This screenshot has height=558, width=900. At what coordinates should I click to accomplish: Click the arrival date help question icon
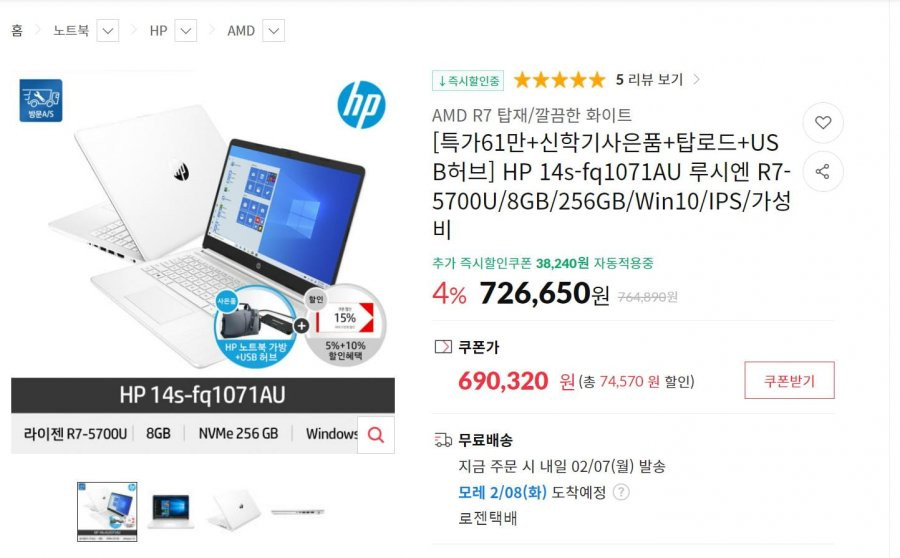pos(621,492)
